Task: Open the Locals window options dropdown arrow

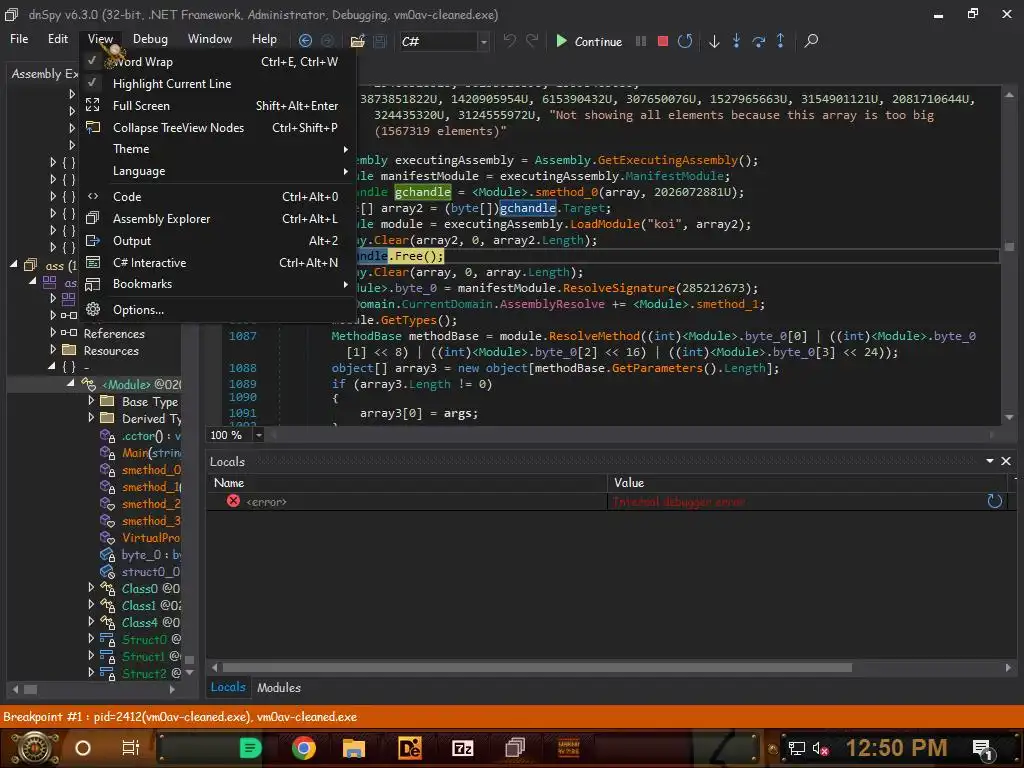Action: (x=990, y=461)
